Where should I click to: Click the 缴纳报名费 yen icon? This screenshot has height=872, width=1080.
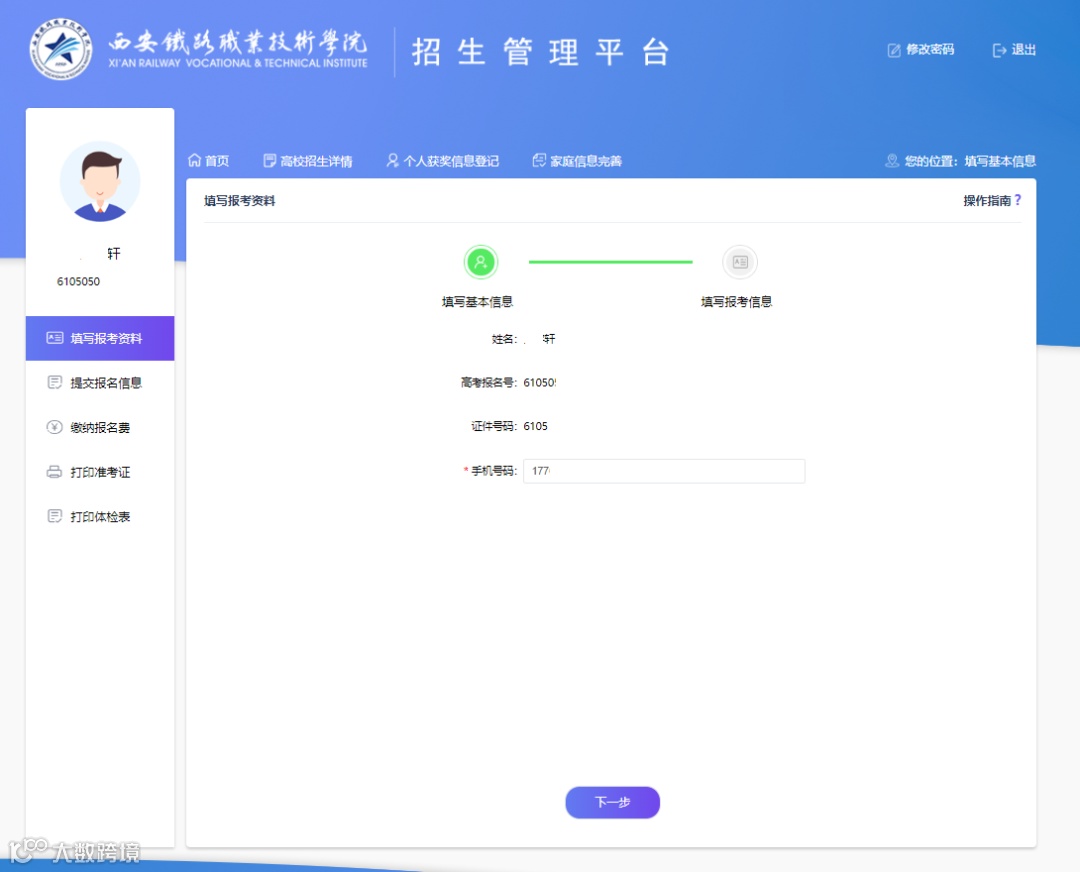pyautogui.click(x=54, y=427)
